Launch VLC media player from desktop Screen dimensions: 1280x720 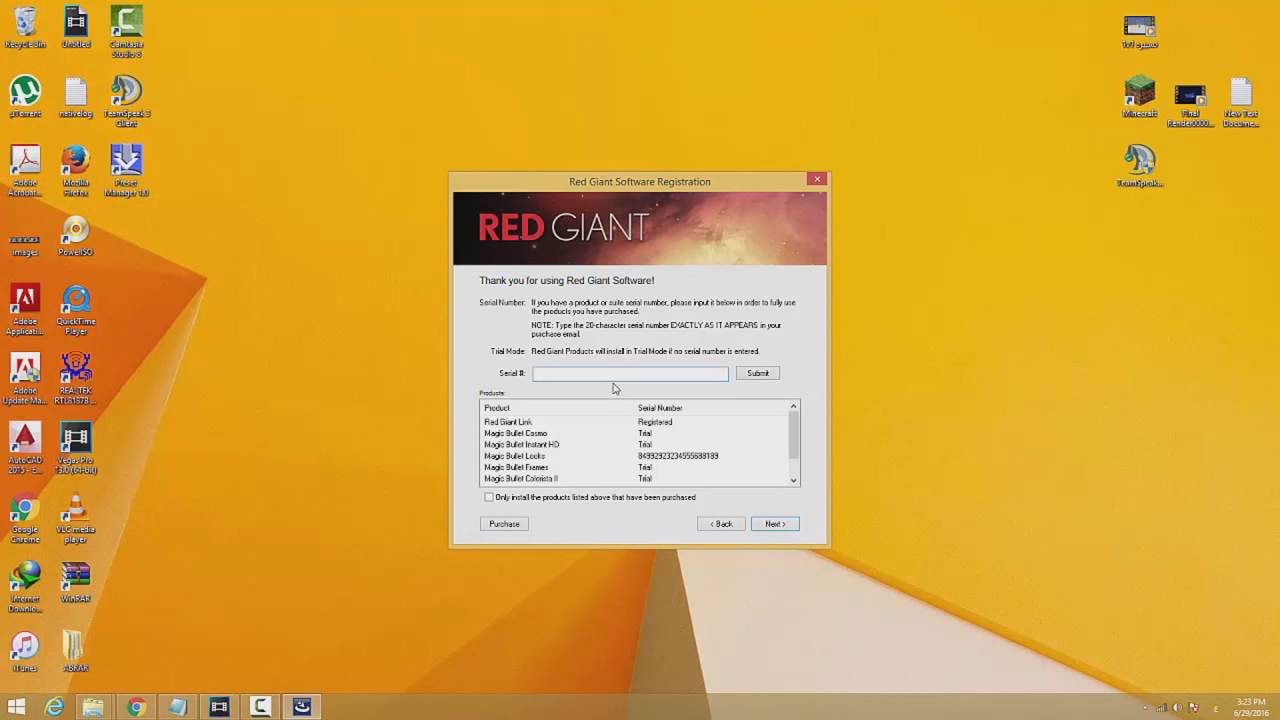(76, 518)
